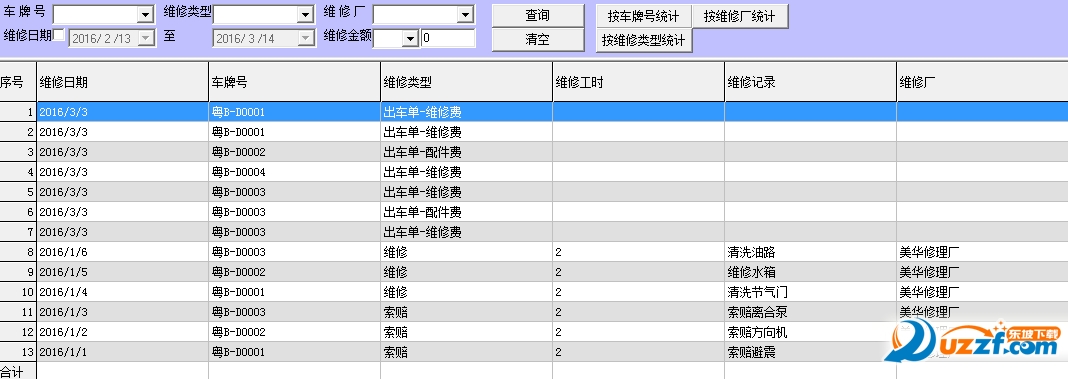Viewport: 1068px width, 379px height.
Task: Enable the 维修日期 checkbox
Action: [x=59, y=35]
